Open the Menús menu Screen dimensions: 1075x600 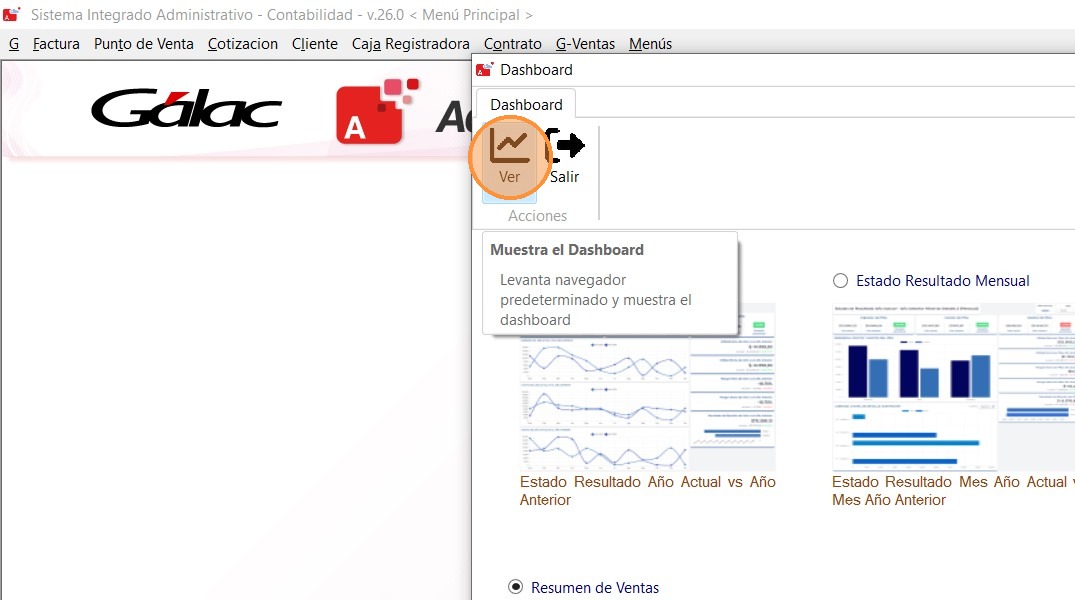pos(650,44)
